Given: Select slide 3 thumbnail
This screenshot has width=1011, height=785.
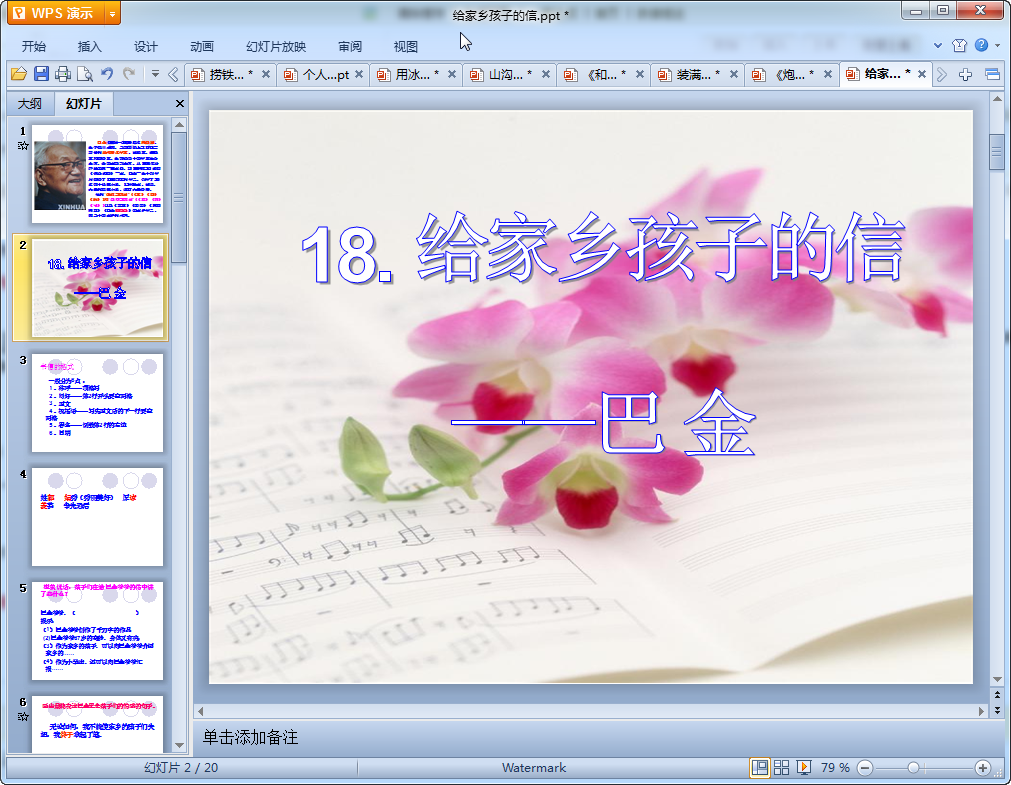Looking at the screenshot, I should [x=97, y=402].
